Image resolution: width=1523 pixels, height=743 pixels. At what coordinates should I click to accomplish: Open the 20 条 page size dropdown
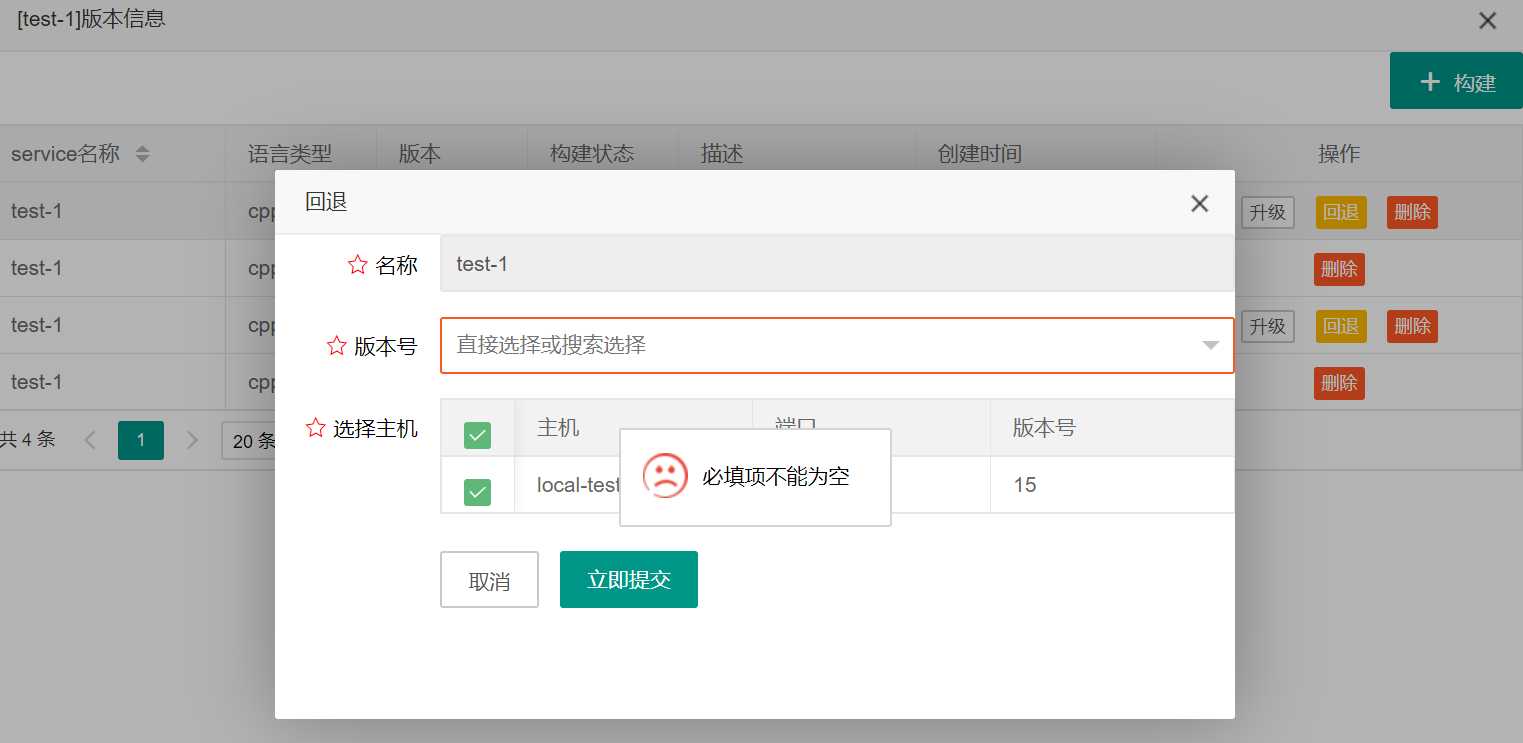click(x=248, y=440)
